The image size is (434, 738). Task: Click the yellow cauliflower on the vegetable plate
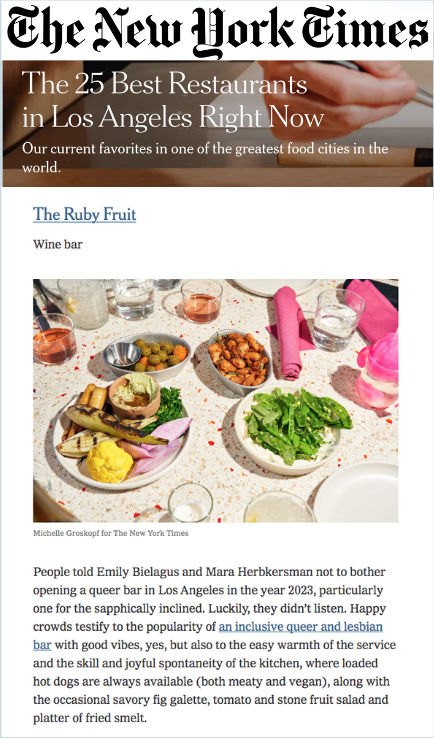pos(109,462)
